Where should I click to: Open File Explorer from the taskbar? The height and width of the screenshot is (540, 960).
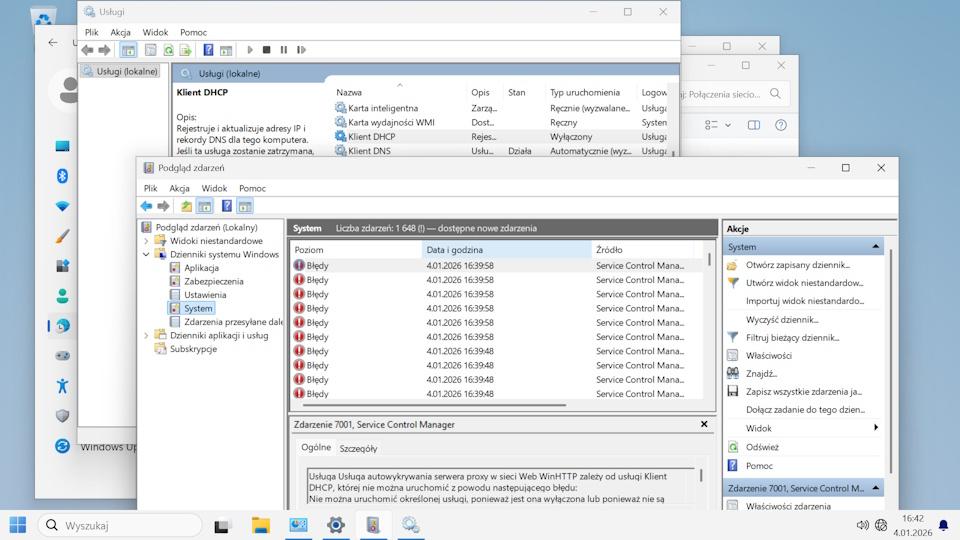click(x=260, y=524)
